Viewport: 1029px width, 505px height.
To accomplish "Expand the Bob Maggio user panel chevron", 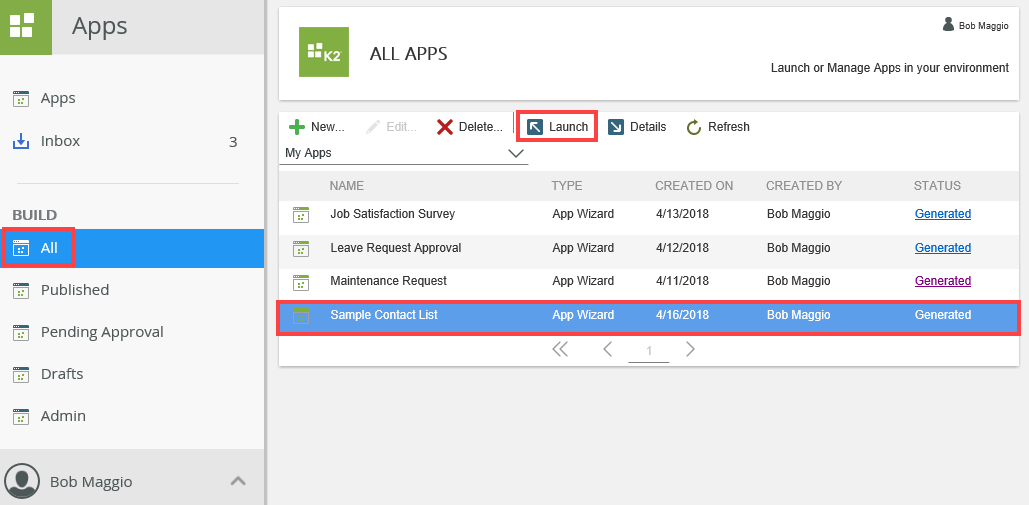I will click(x=238, y=481).
